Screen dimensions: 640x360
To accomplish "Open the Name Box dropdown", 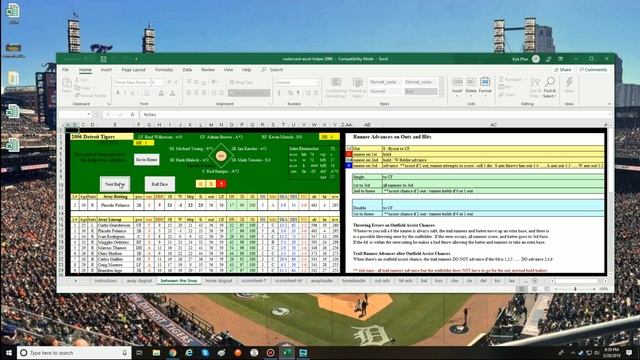I will (x=89, y=115).
